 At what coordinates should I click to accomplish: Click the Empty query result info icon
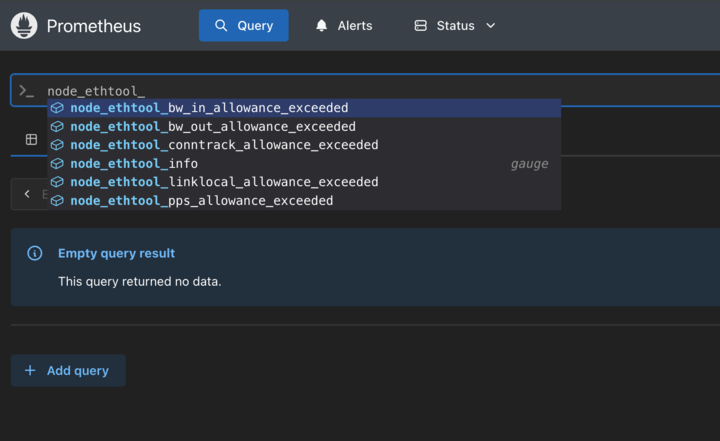[x=35, y=253]
